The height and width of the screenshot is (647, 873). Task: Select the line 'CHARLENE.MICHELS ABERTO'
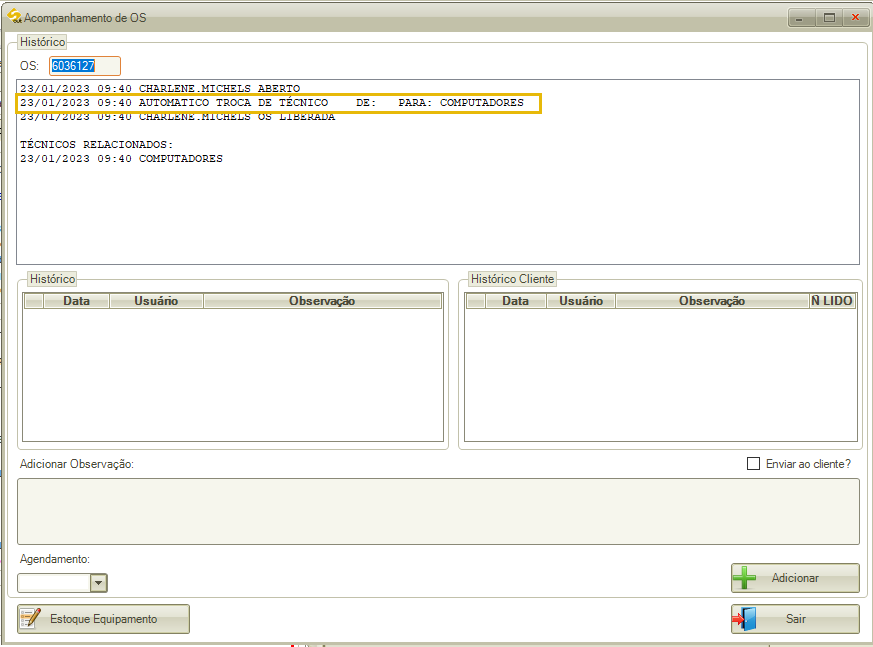pyautogui.click(x=160, y=89)
